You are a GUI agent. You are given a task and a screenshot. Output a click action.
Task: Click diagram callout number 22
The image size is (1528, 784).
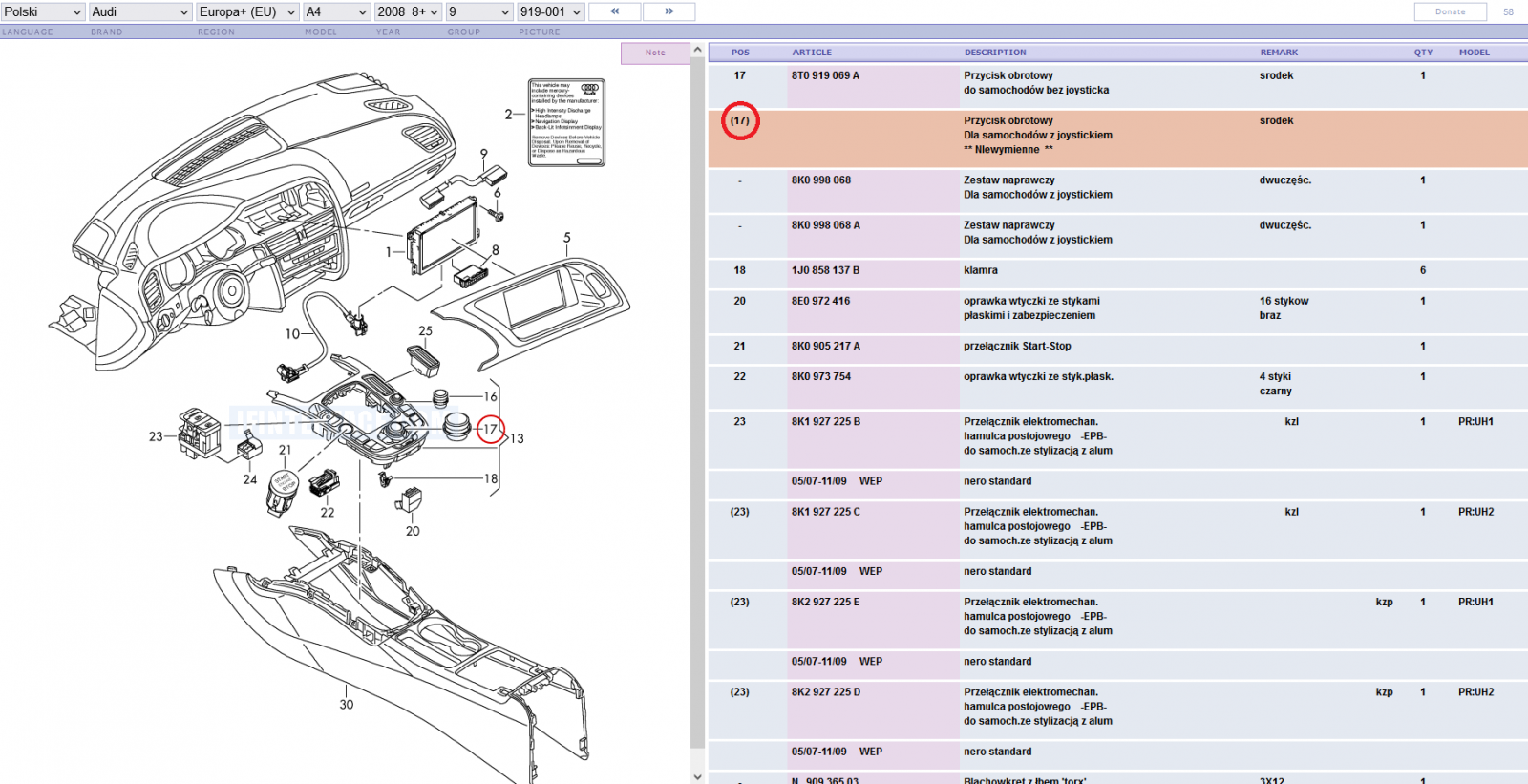coord(328,513)
